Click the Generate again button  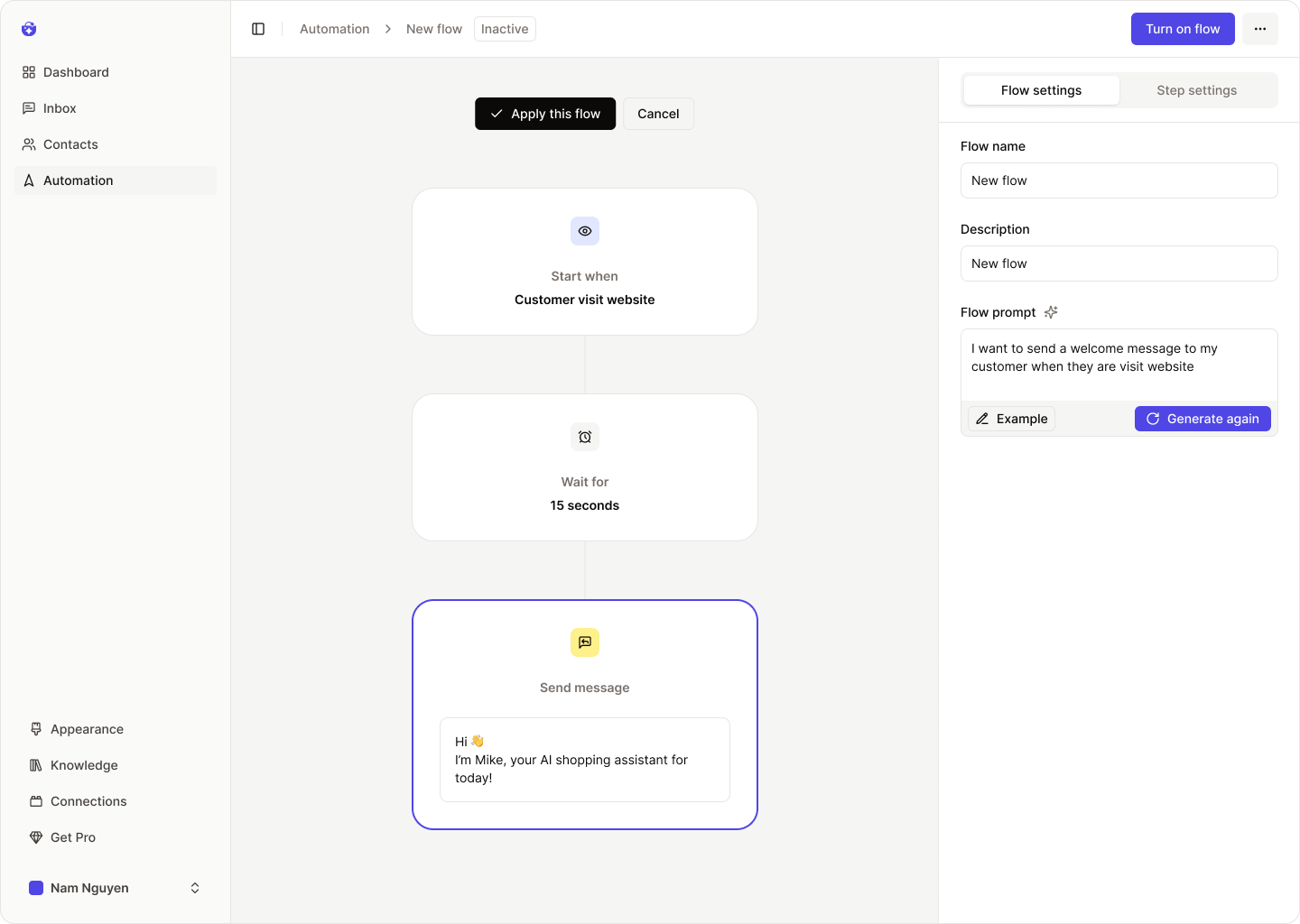coord(1202,419)
